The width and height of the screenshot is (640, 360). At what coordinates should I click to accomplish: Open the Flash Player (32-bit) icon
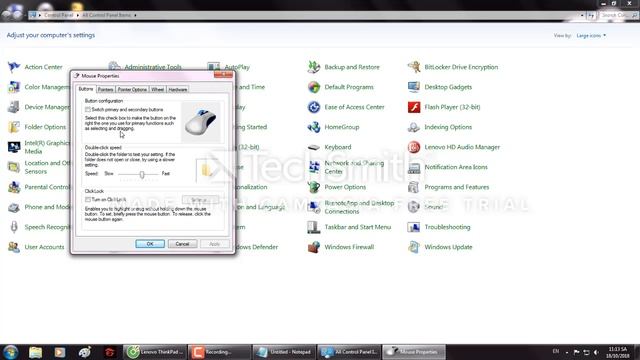point(414,107)
